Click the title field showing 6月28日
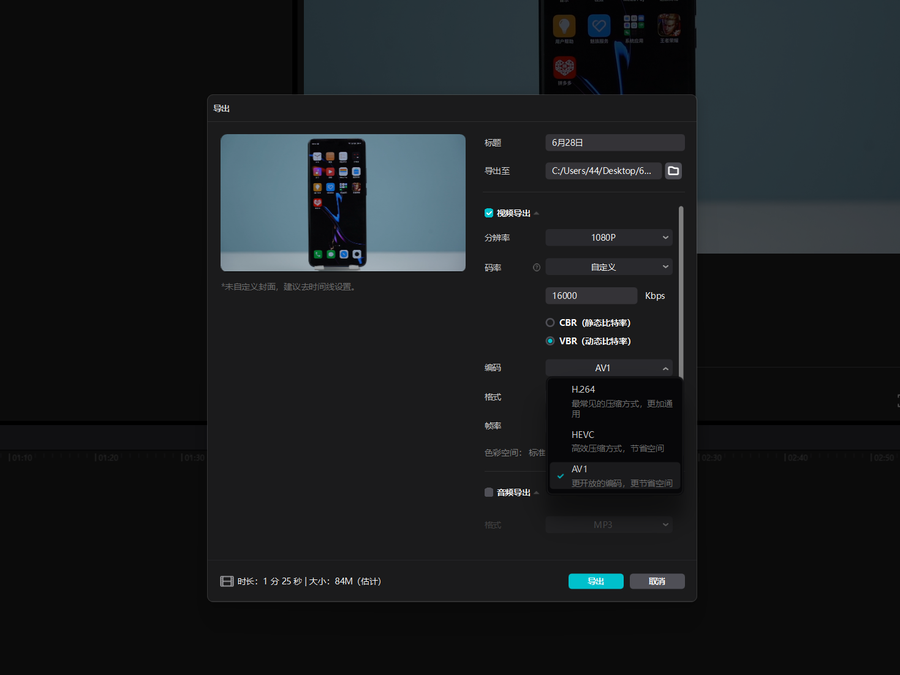 click(615, 142)
